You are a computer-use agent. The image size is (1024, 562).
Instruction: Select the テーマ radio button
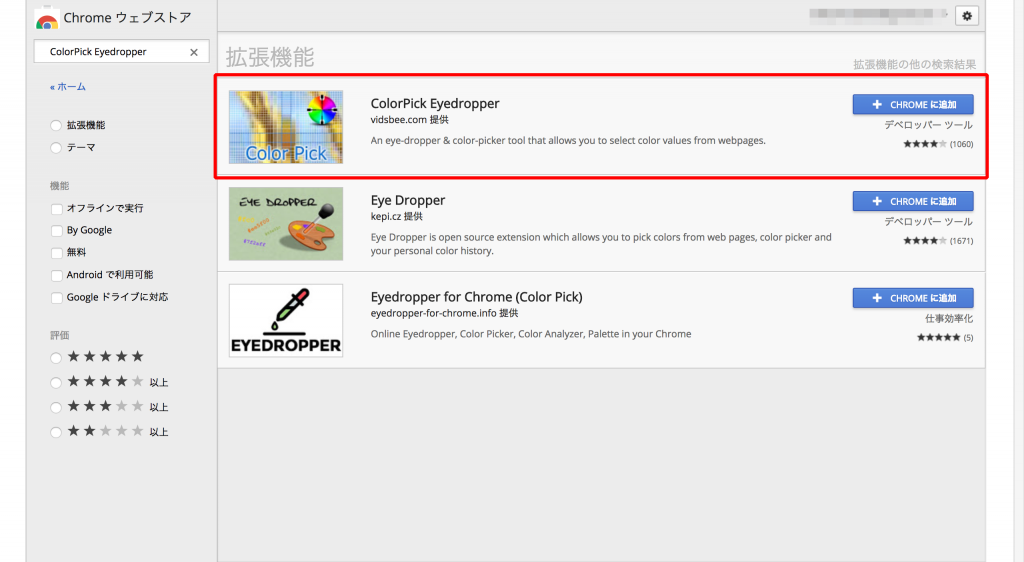point(56,148)
